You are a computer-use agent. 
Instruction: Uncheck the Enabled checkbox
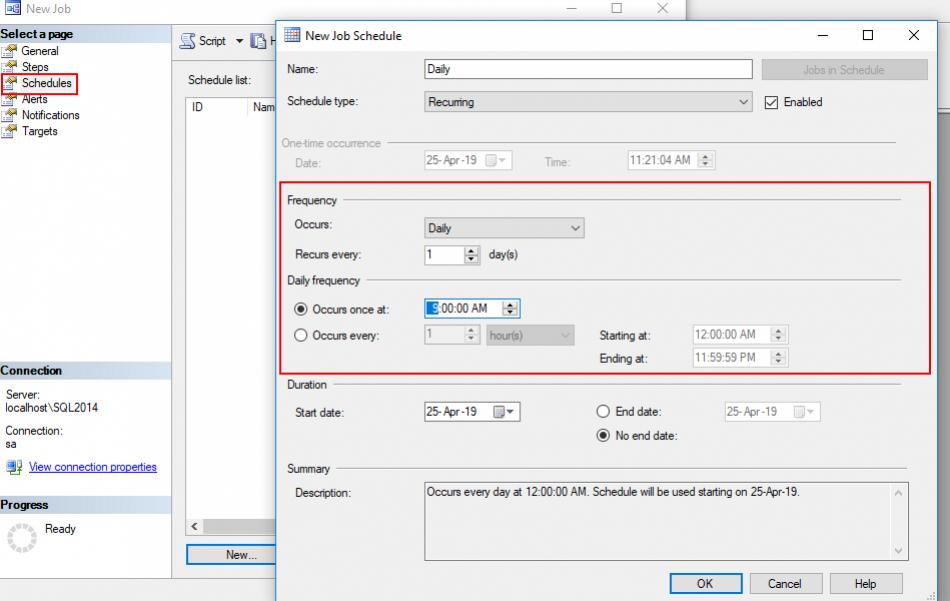click(771, 102)
